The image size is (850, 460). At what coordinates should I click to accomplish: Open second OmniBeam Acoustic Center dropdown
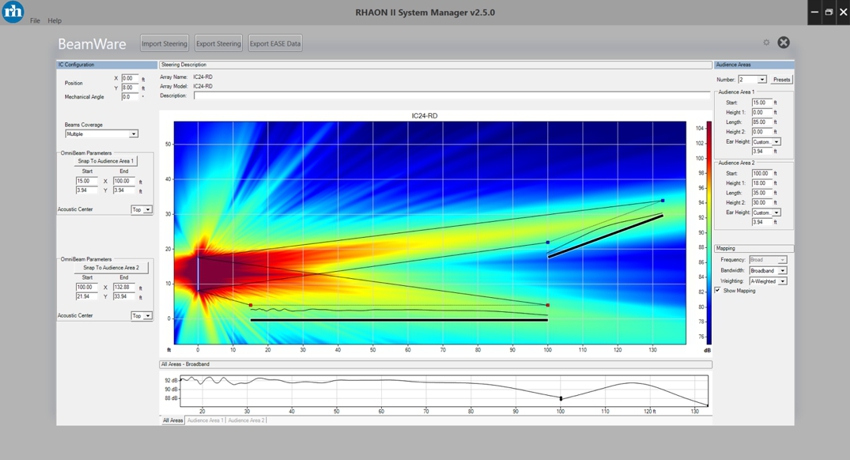click(x=141, y=315)
